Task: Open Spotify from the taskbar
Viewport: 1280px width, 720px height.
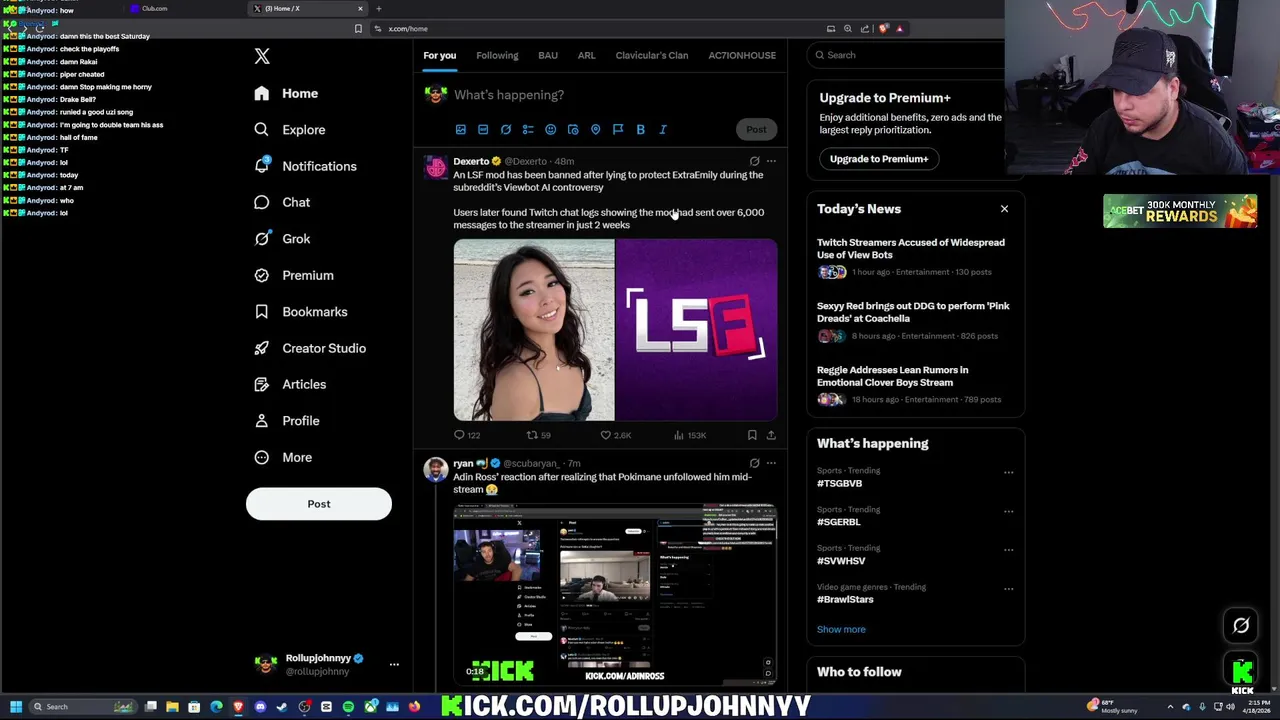Action: [348, 707]
